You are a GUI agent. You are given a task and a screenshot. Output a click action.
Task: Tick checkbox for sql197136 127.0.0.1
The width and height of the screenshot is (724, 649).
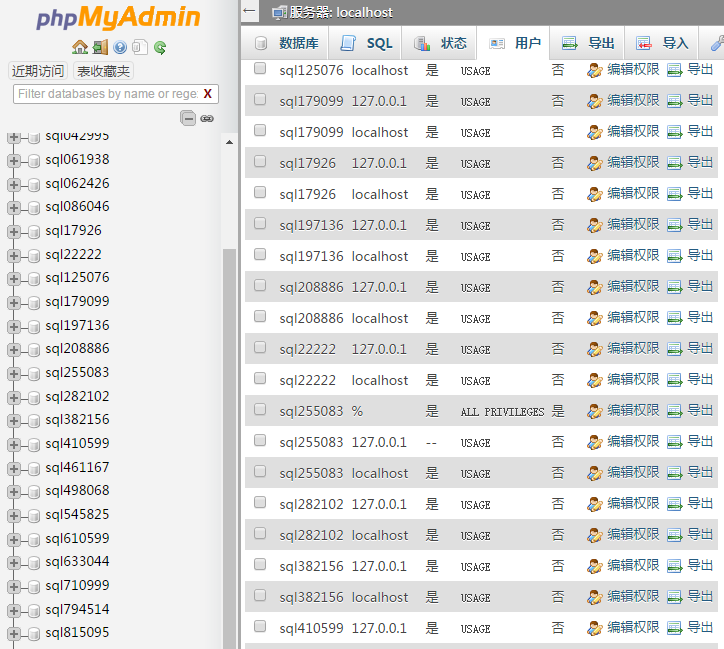(x=260, y=223)
